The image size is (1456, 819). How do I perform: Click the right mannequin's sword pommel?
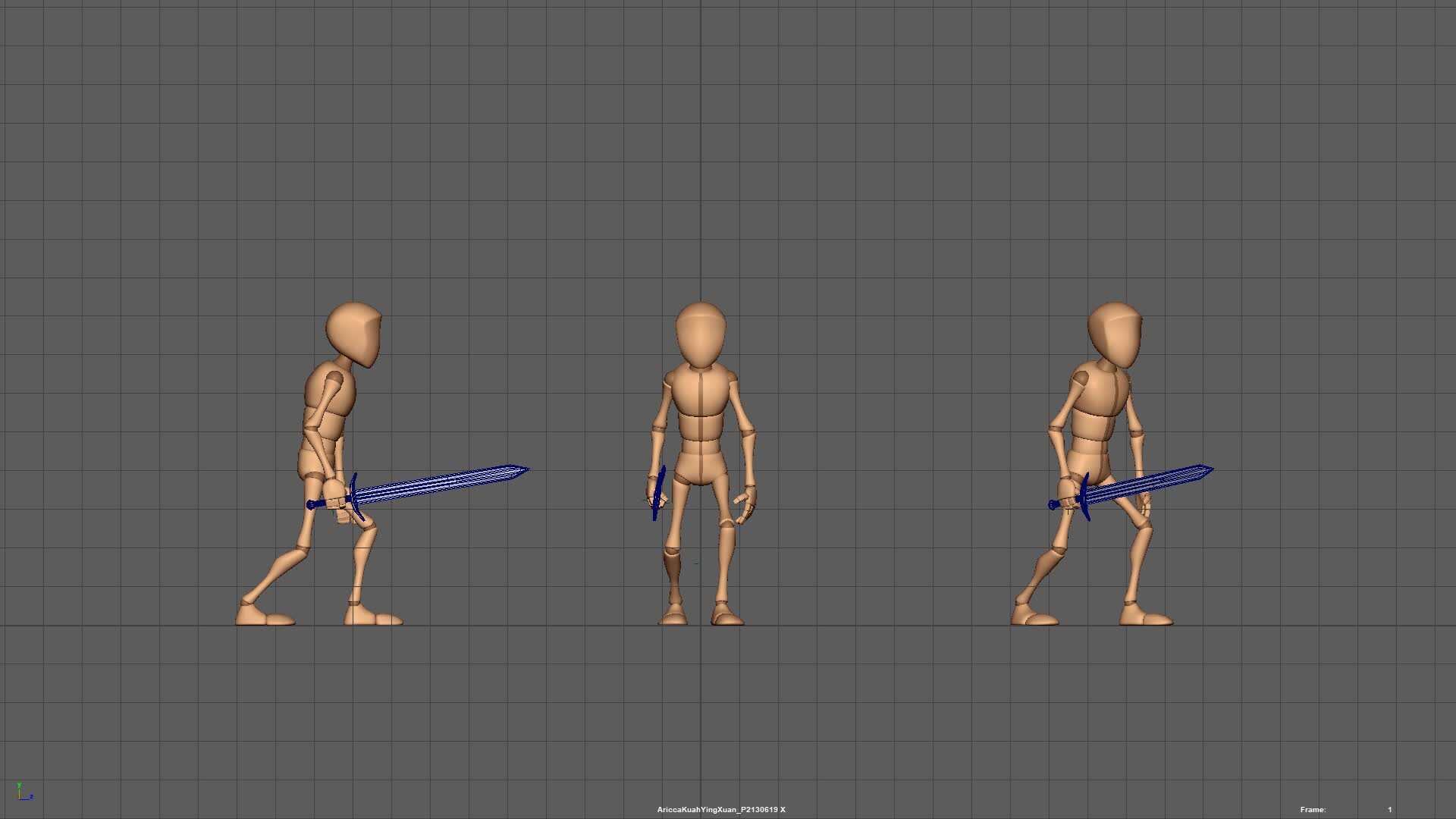click(x=1053, y=502)
